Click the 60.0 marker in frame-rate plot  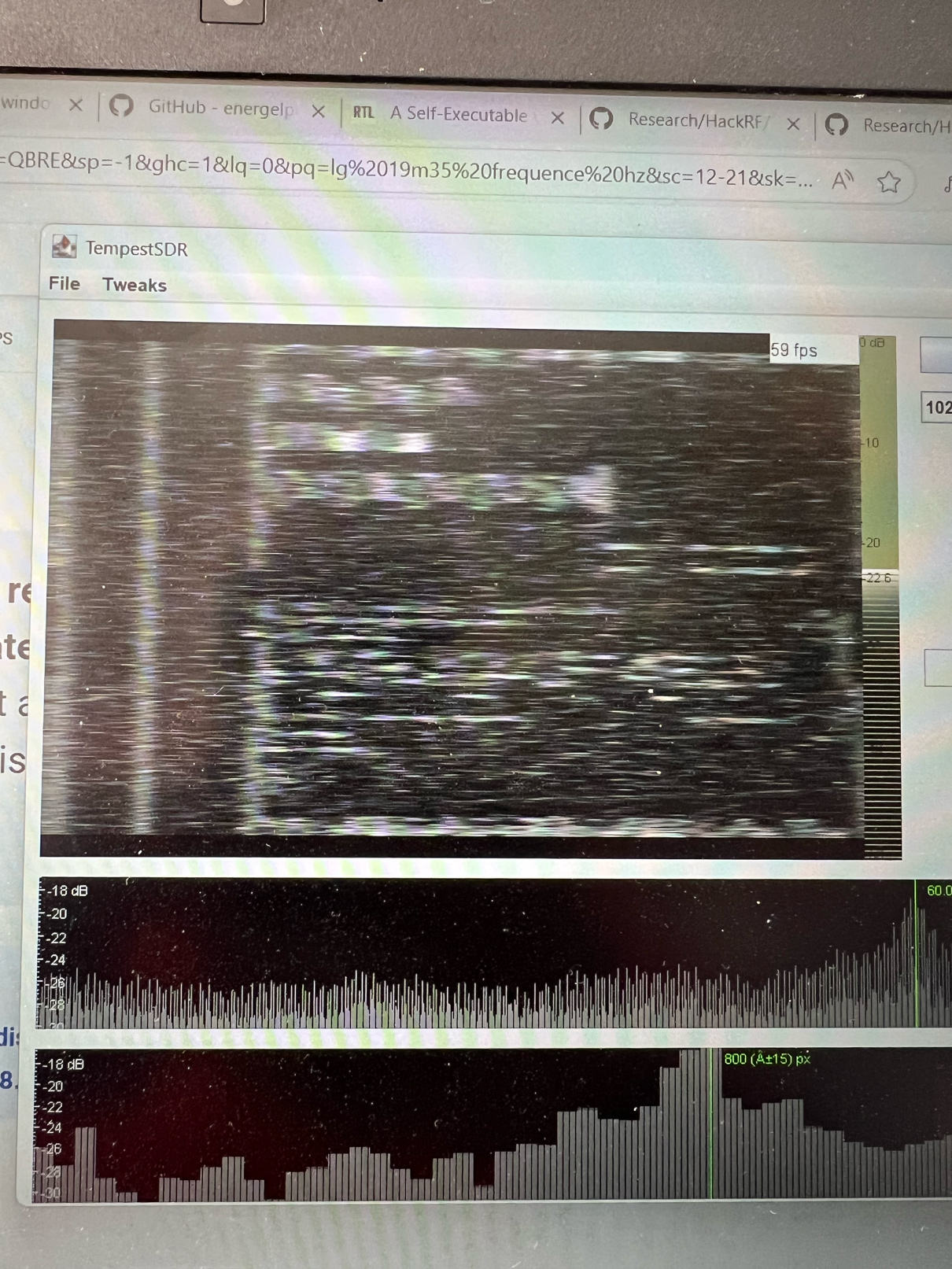(936, 891)
